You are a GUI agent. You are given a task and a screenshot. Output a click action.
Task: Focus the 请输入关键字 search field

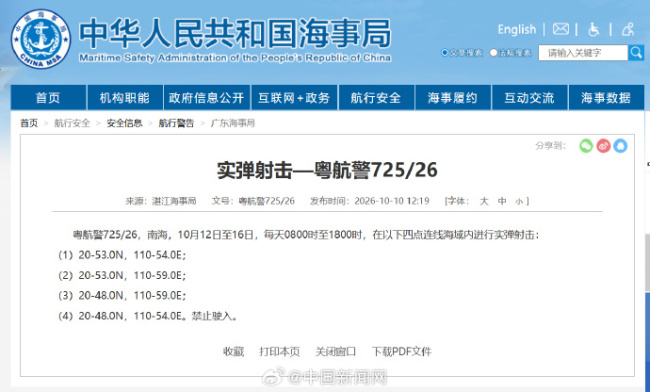tap(583, 53)
